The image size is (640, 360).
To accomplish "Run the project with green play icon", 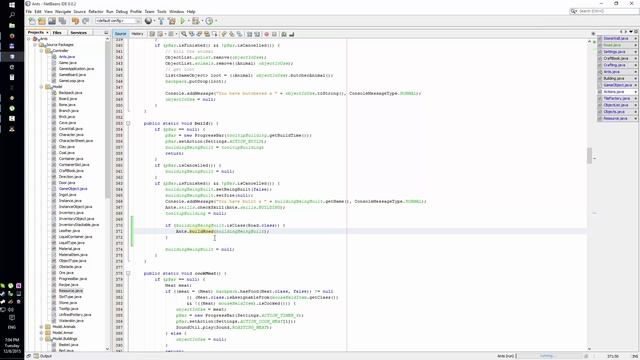I will pyautogui.click(x=182, y=21).
